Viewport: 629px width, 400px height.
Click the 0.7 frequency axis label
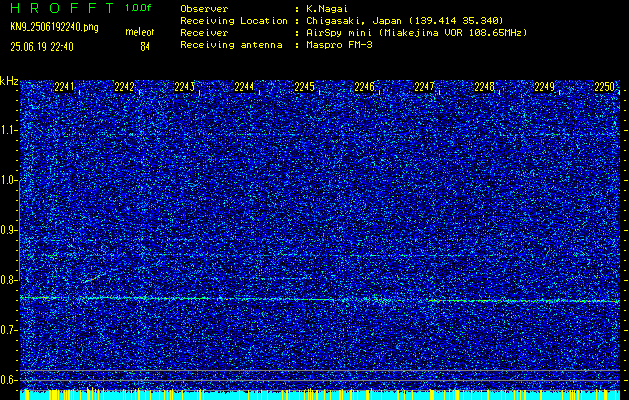coord(8,330)
